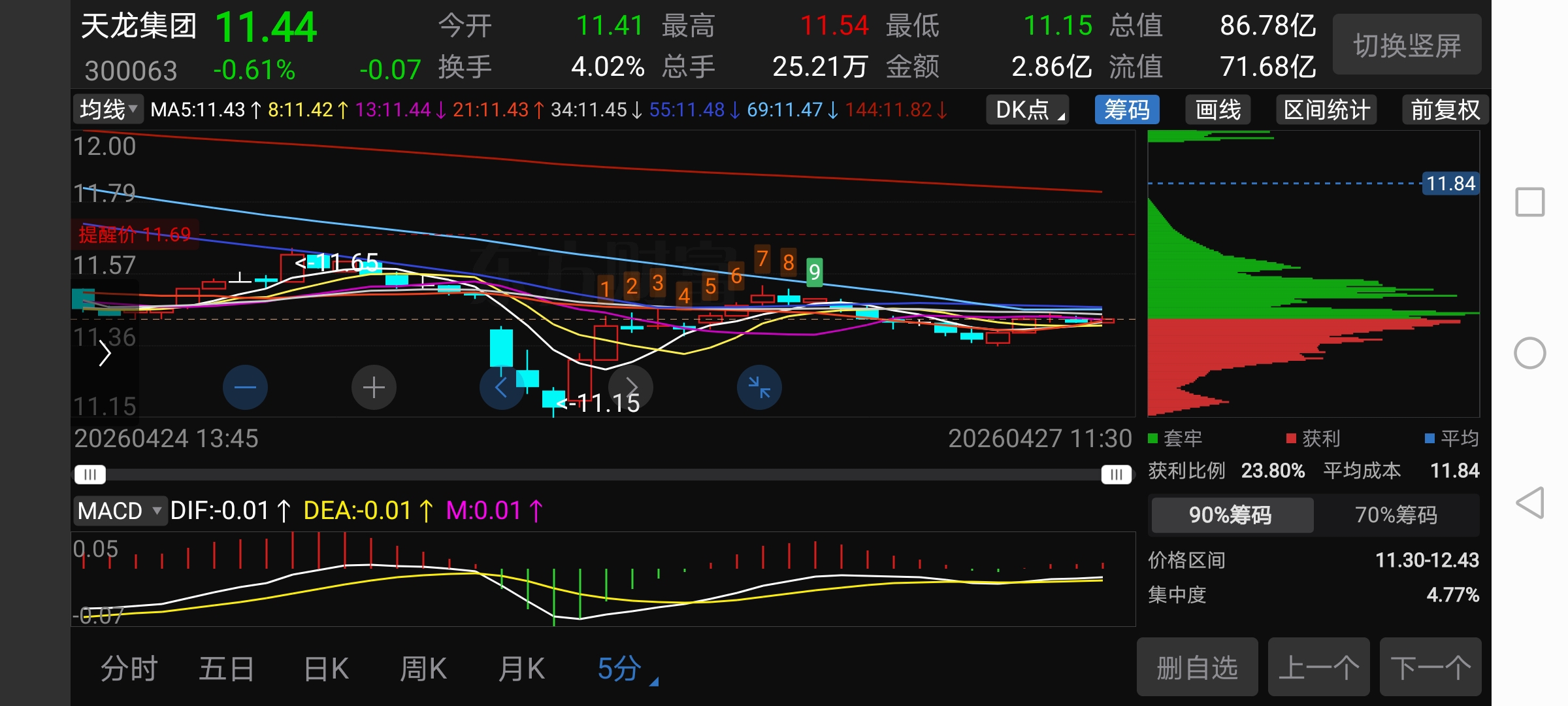Viewport: 1568px width, 706px height.
Task: Tap the 切换竖屏 button
Action: [x=1407, y=45]
